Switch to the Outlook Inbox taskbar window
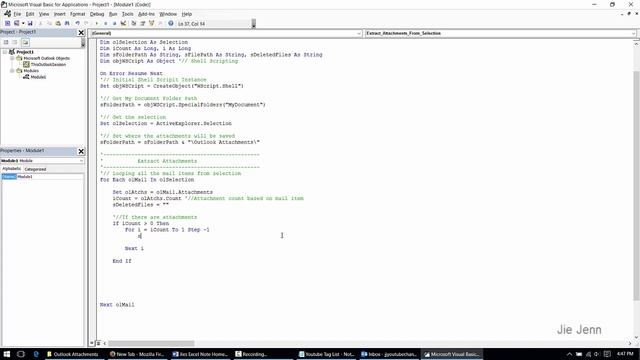Image resolution: width=640 pixels, height=360 pixels. tap(389, 354)
